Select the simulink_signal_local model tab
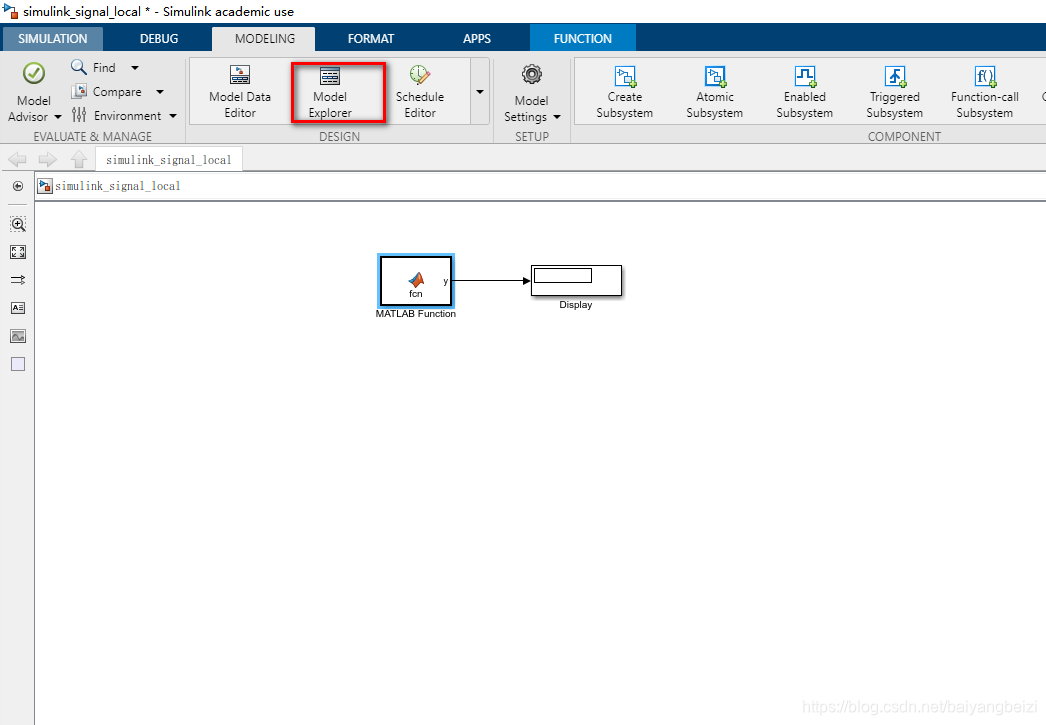1046x725 pixels. 169,159
